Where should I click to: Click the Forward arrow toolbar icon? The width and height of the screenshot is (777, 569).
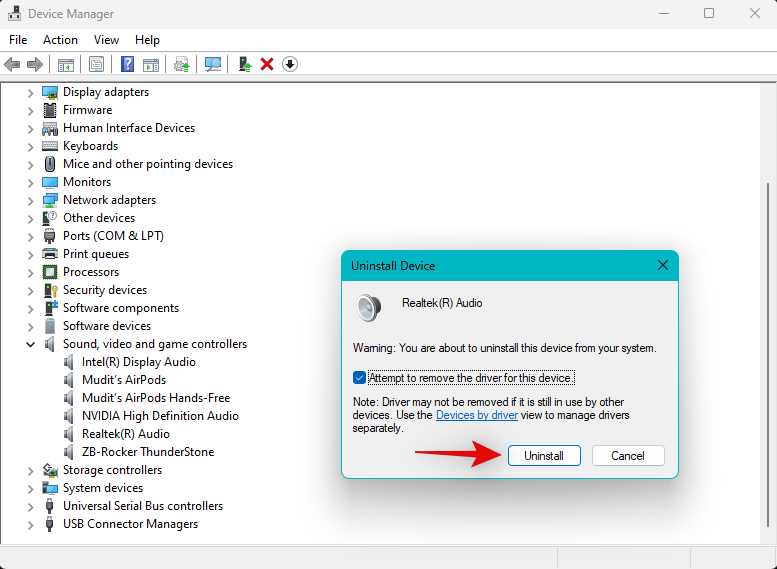tap(35, 64)
